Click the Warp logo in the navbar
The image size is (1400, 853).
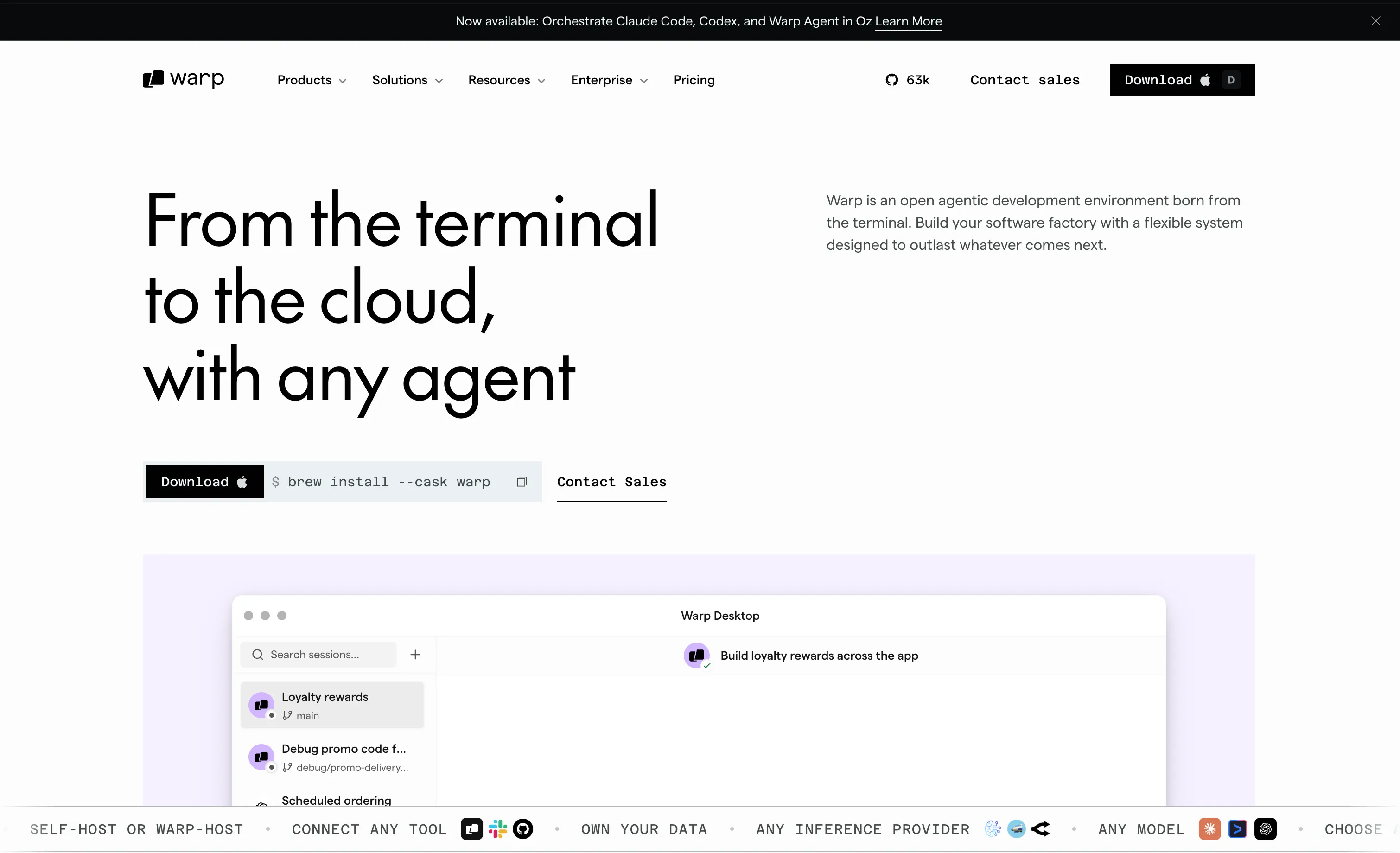[x=183, y=79]
